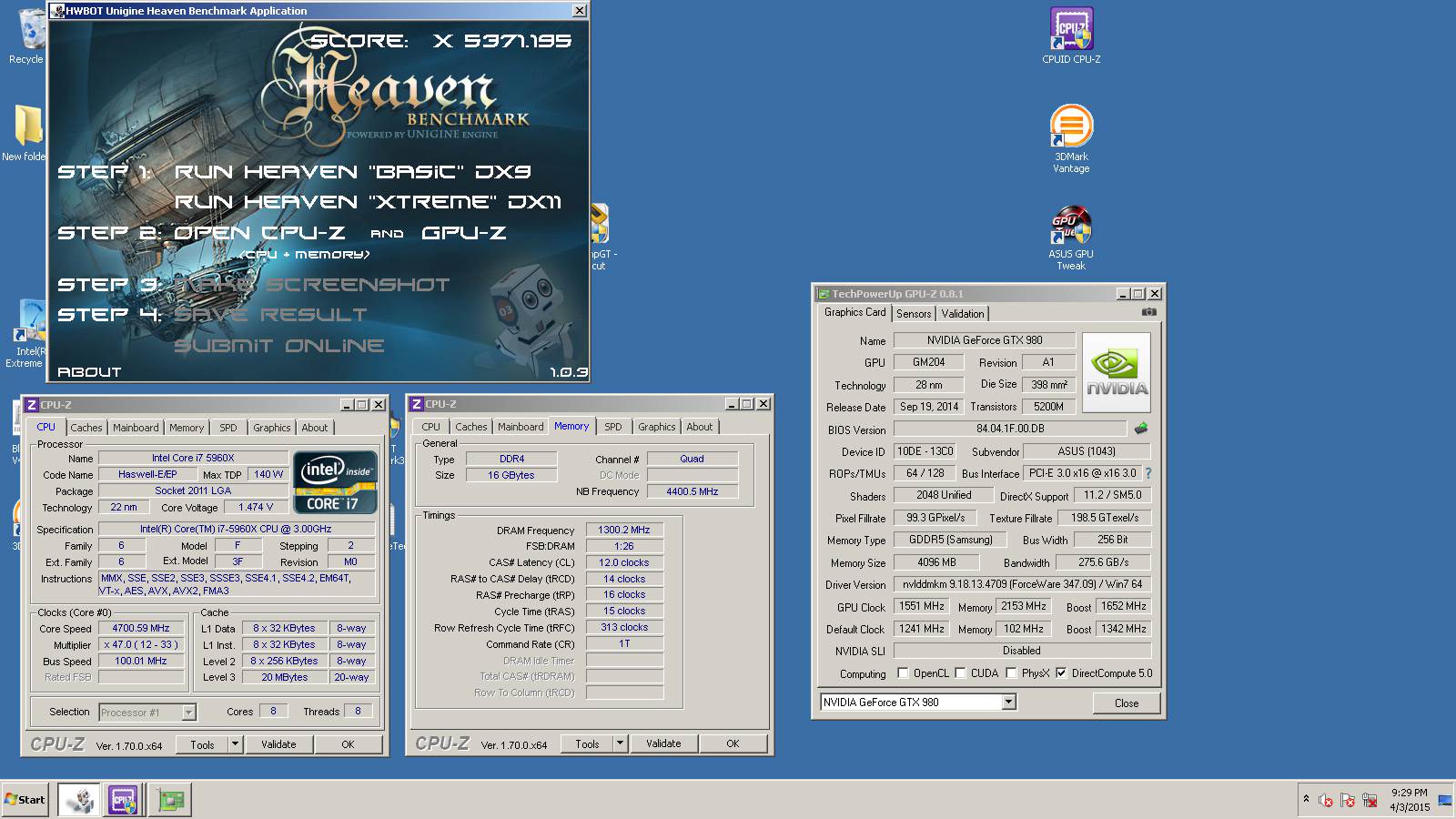The width and height of the screenshot is (1456, 819).
Task: Open the 3DMark Vantage desktop icon
Action: tap(1071, 138)
